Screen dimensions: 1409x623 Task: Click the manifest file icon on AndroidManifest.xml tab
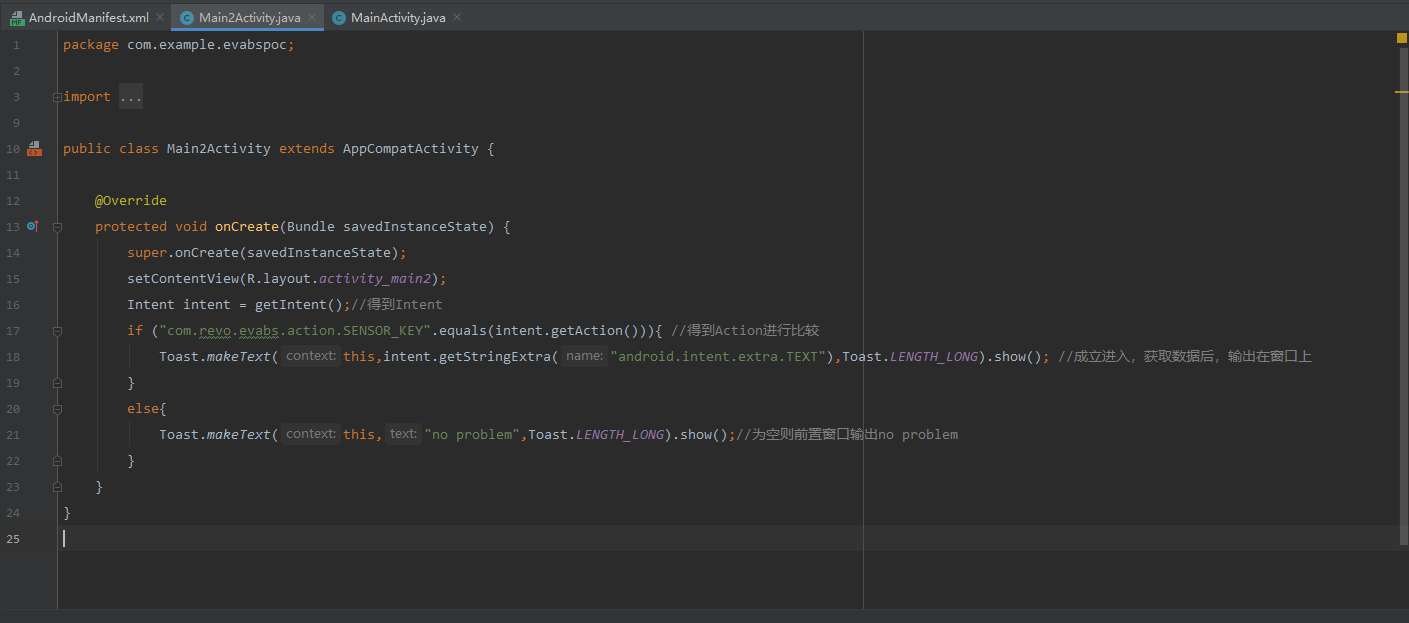[x=17, y=18]
